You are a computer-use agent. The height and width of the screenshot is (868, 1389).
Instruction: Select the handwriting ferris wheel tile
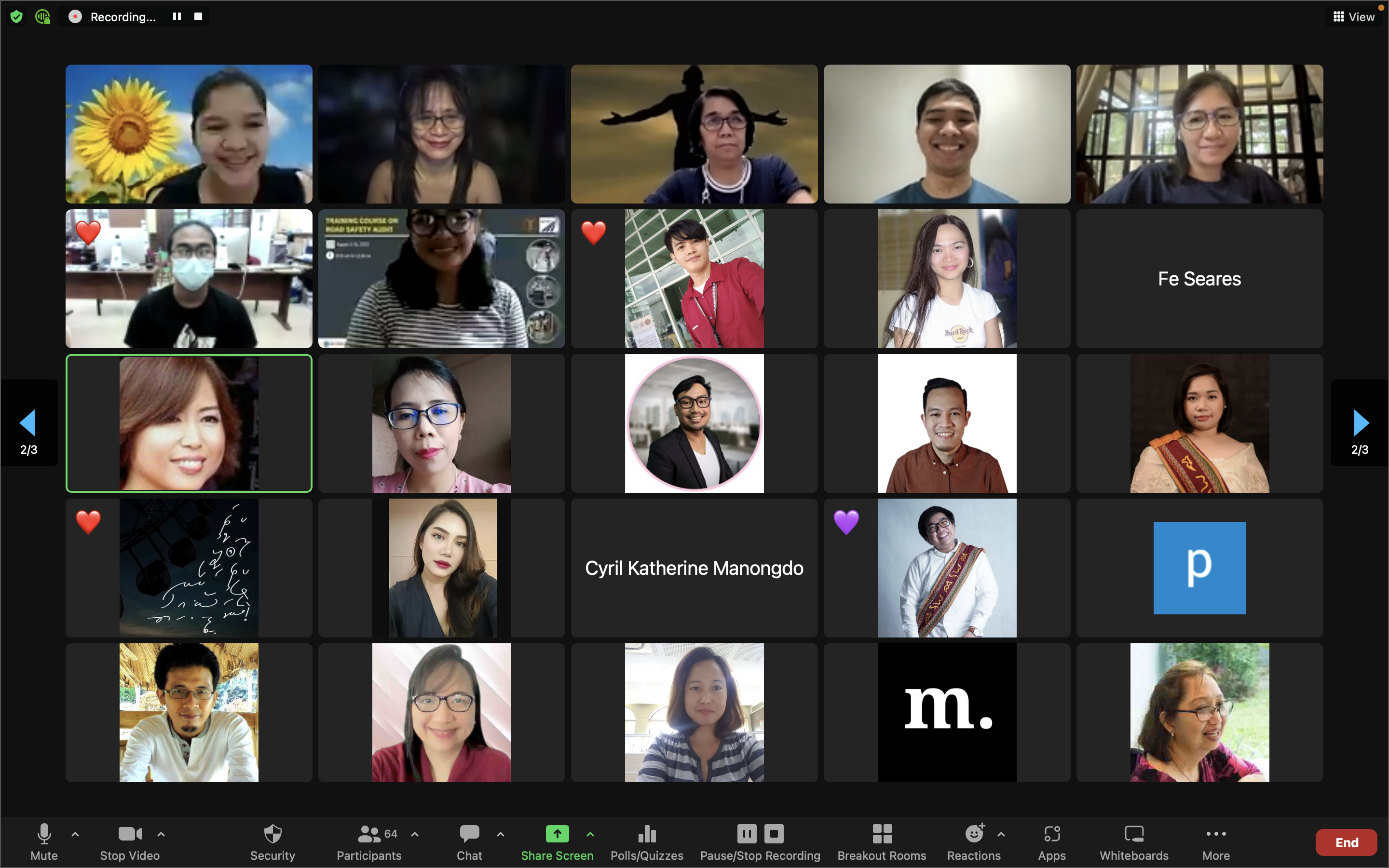pyautogui.click(x=189, y=568)
